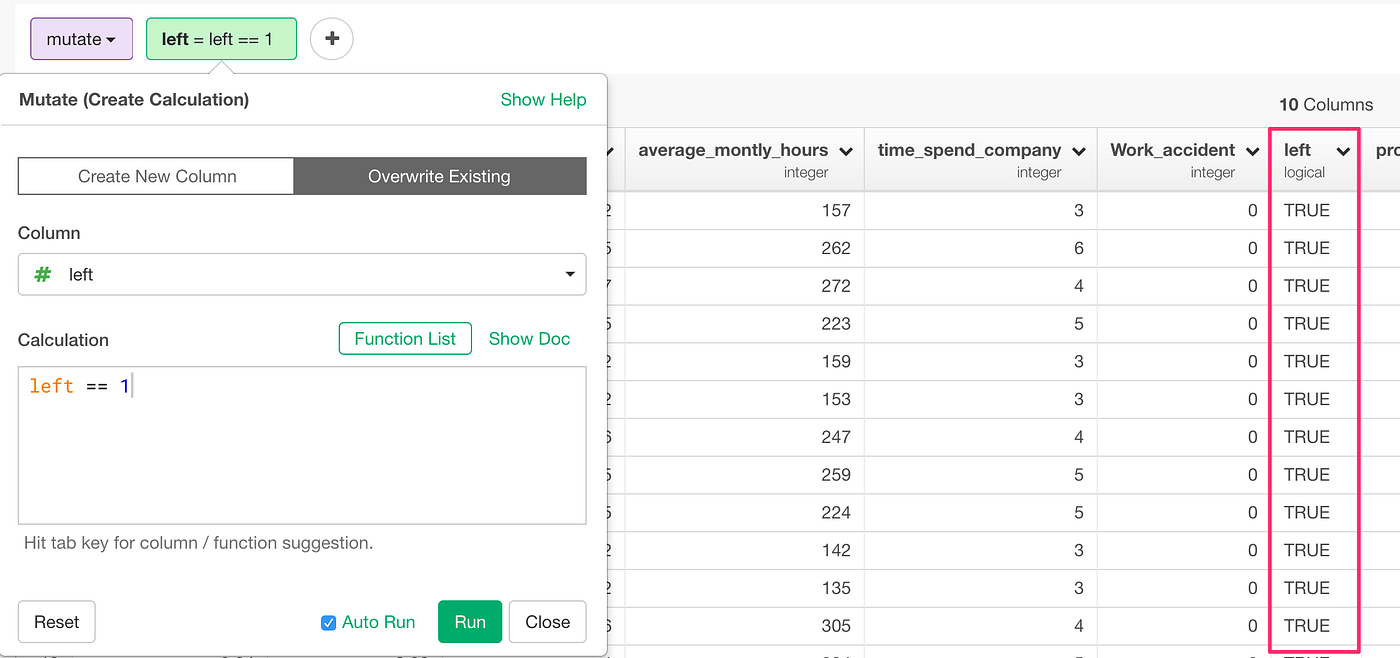Open the Work_accident header menu
The height and width of the screenshot is (658, 1400).
1252,150
